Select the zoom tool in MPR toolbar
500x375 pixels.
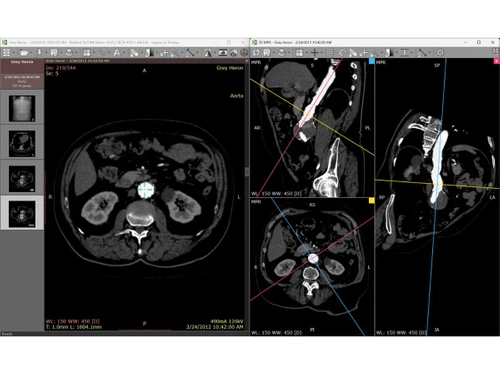[x=374, y=52]
